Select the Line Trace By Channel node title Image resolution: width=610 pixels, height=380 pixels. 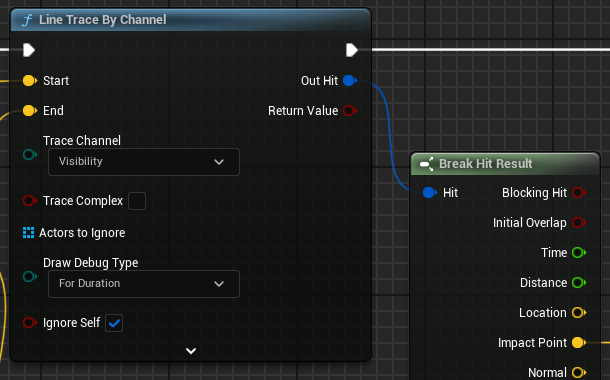click(103, 20)
